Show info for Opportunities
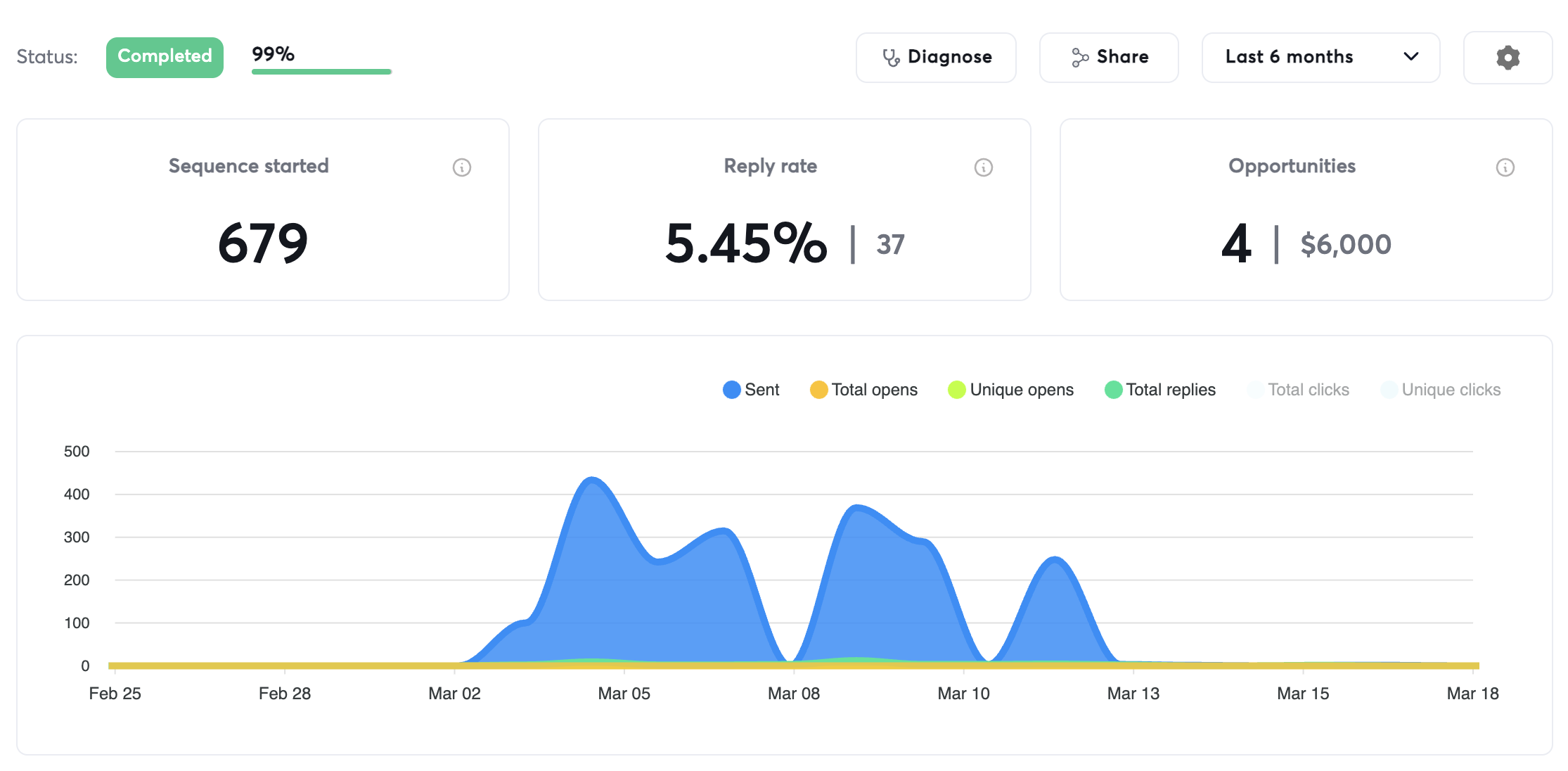Screen dimensions: 1568x771 pos(1505,167)
